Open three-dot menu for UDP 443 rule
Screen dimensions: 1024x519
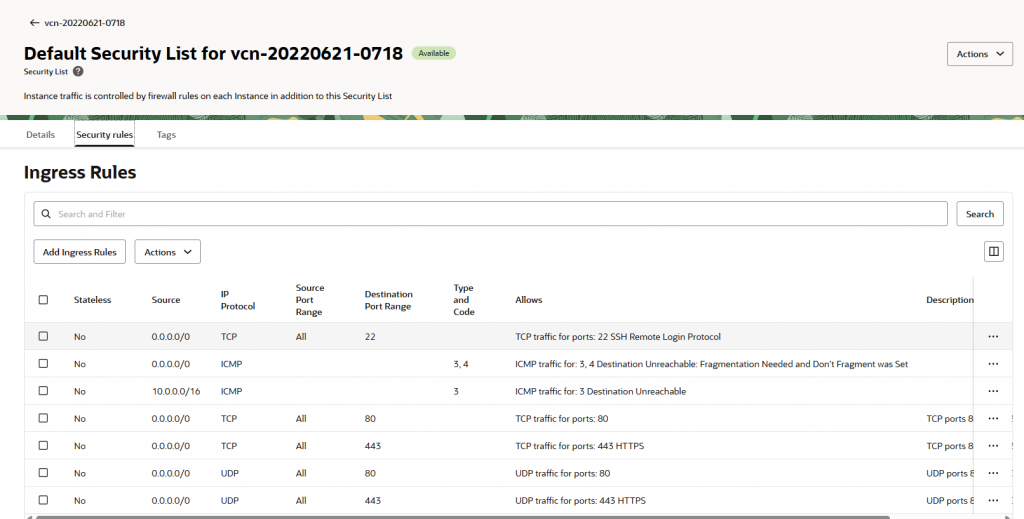pyautogui.click(x=992, y=500)
